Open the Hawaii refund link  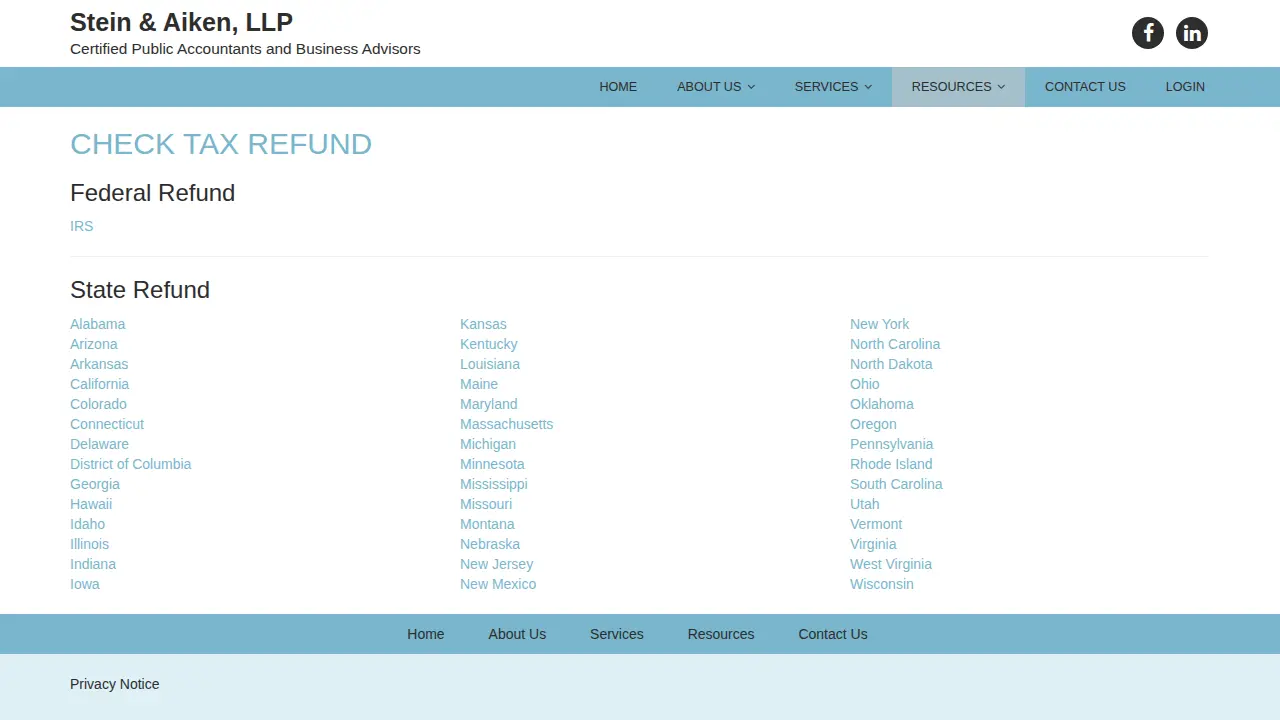point(91,504)
